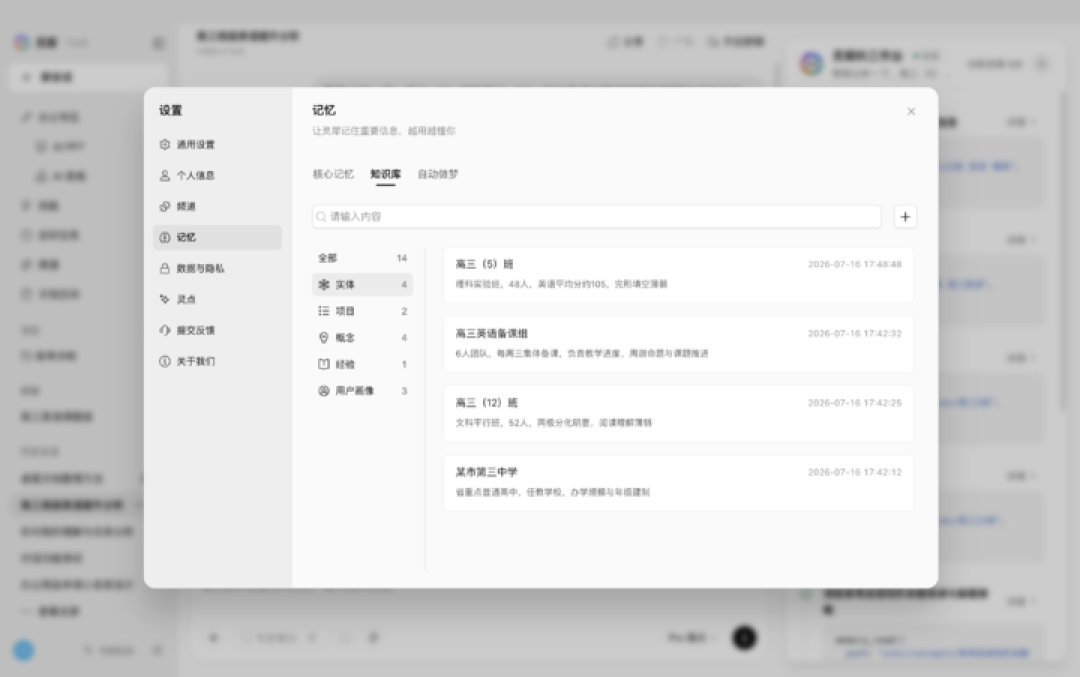The image size is (1080, 677).
Task: Filter knowledge by 实体 category
Action: pos(362,284)
